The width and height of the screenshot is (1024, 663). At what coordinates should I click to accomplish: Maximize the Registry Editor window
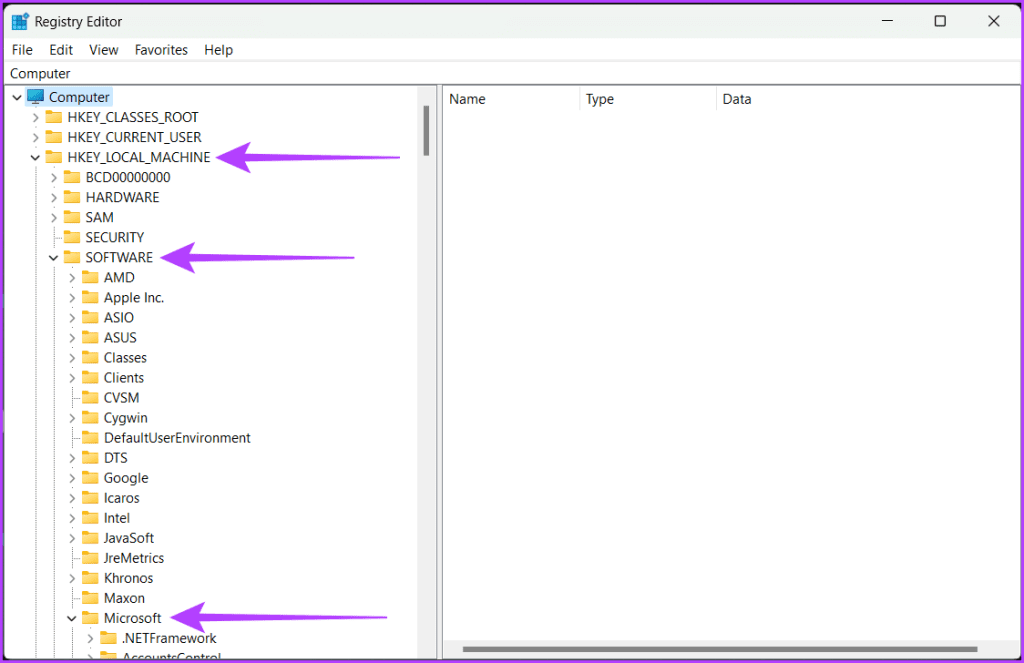click(940, 21)
